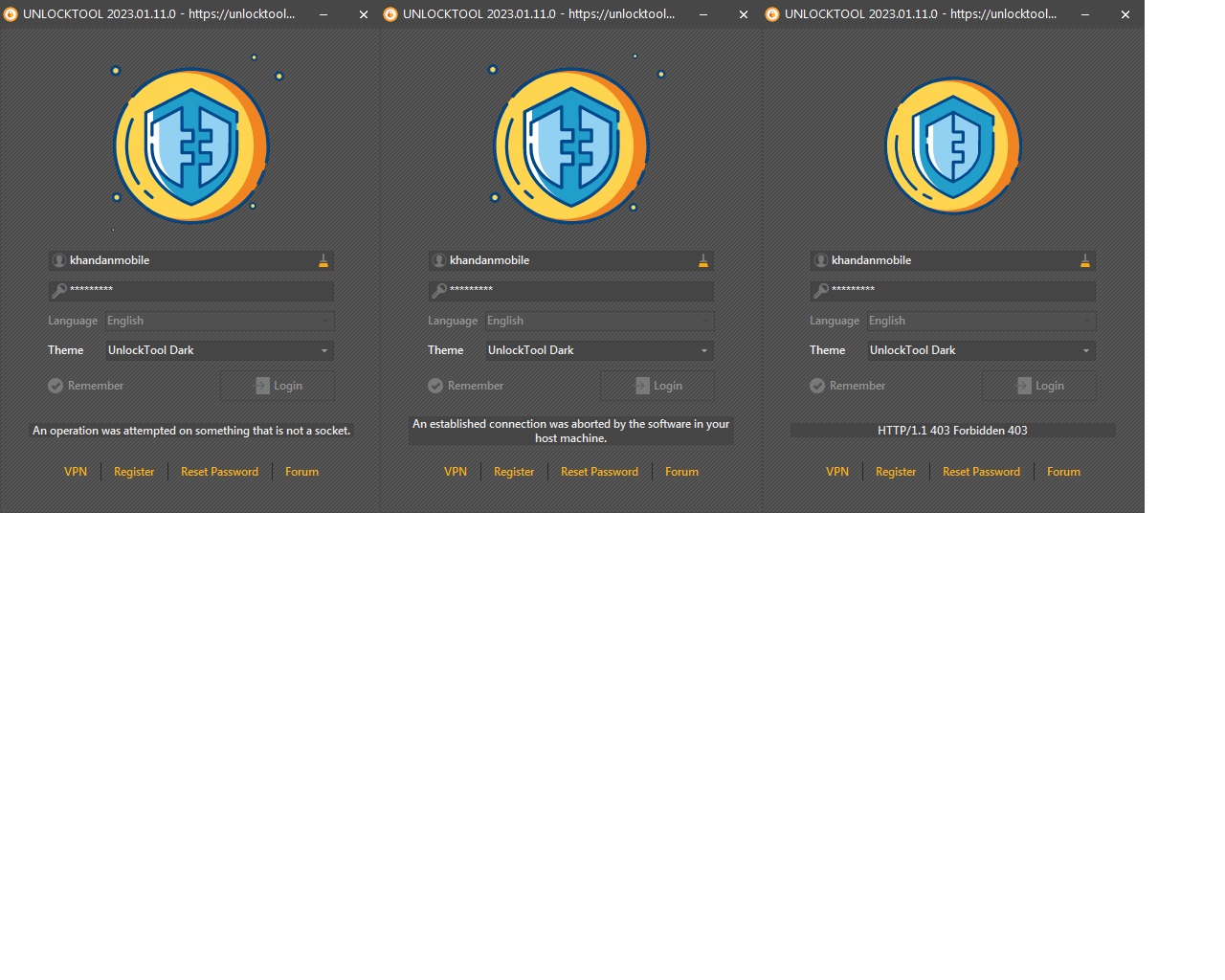Click the Login button in the 403 Forbidden window
The image size is (1225, 980).
point(1039,386)
